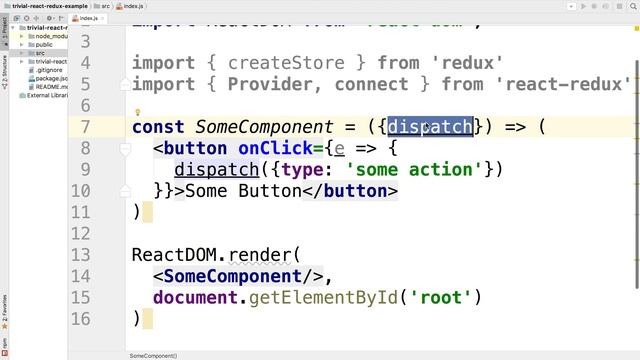Click trivial-react-redux-example breadcrumb in navigation bar
The image size is (640, 360).
tap(46, 6)
